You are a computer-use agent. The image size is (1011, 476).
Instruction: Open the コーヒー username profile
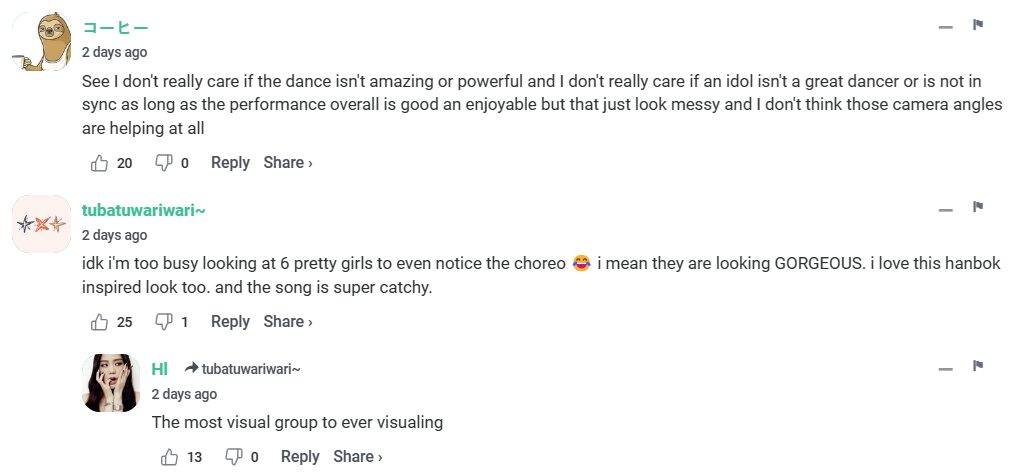click(115, 27)
